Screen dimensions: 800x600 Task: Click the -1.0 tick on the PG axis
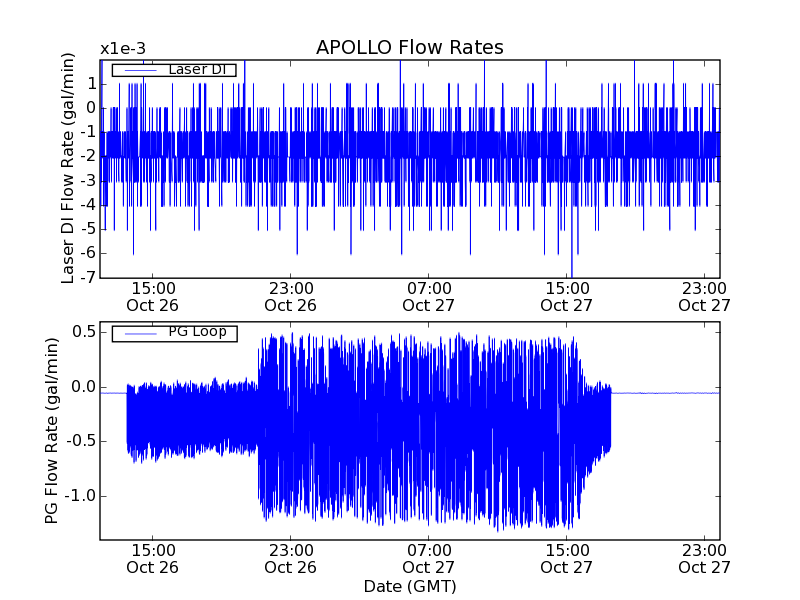click(x=80, y=496)
